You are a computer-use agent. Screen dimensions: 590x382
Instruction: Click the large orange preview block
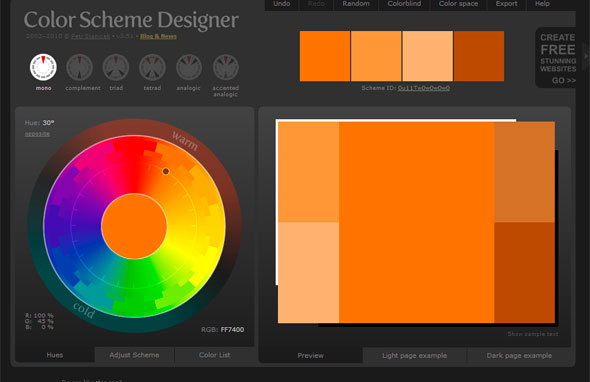(x=417, y=222)
